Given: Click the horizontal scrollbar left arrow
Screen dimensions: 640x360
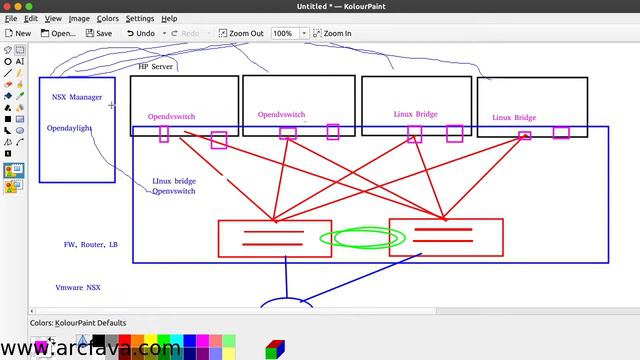Looking at the screenshot, I should (x=32, y=311).
